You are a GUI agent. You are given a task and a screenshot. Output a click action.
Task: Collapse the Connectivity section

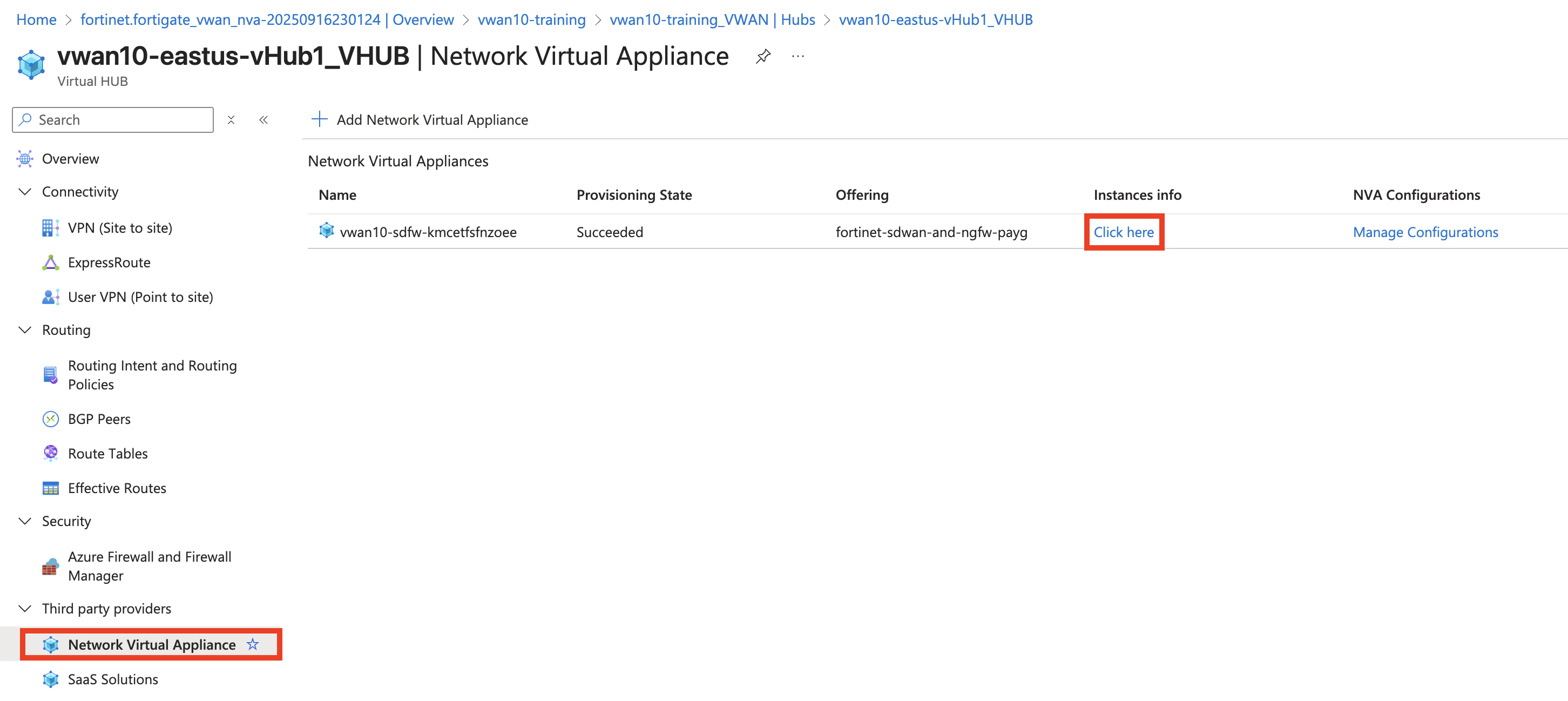tap(25, 192)
